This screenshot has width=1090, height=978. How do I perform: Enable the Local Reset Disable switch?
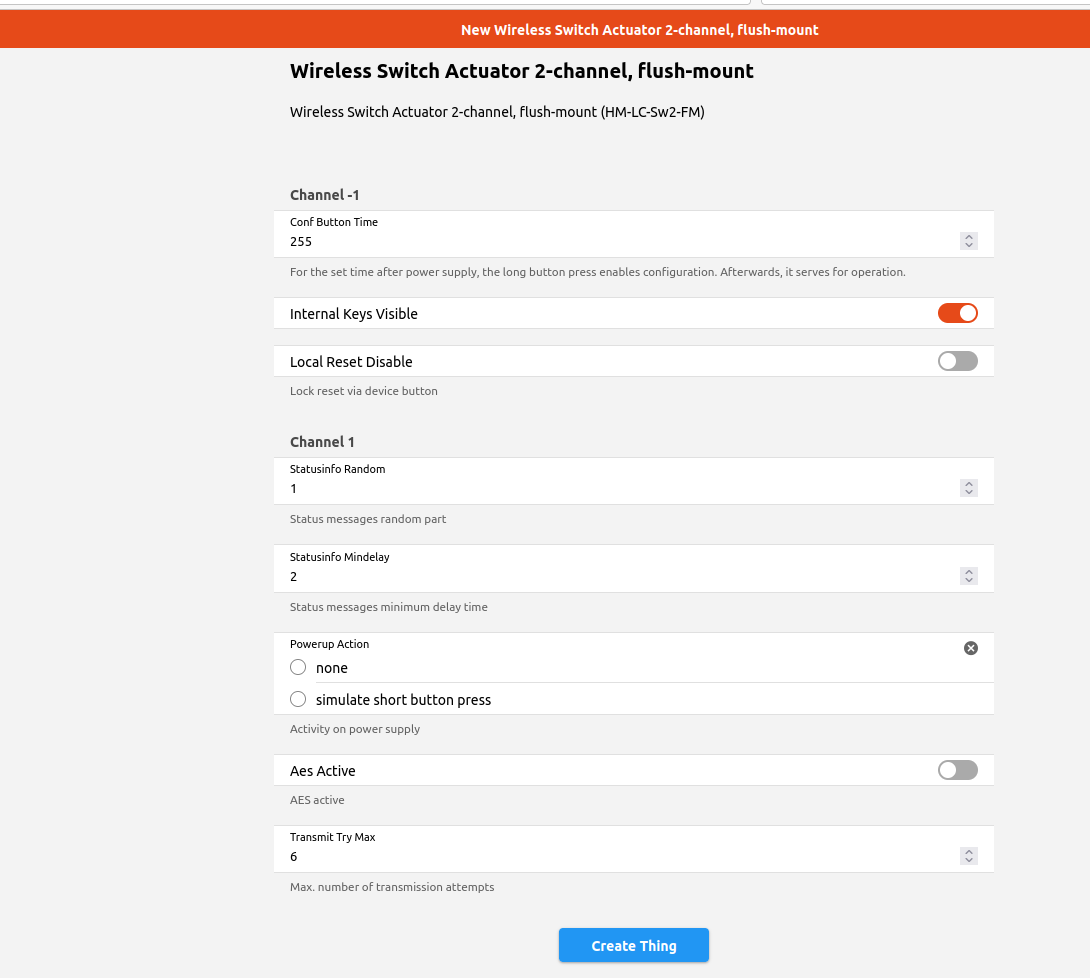tap(957, 361)
